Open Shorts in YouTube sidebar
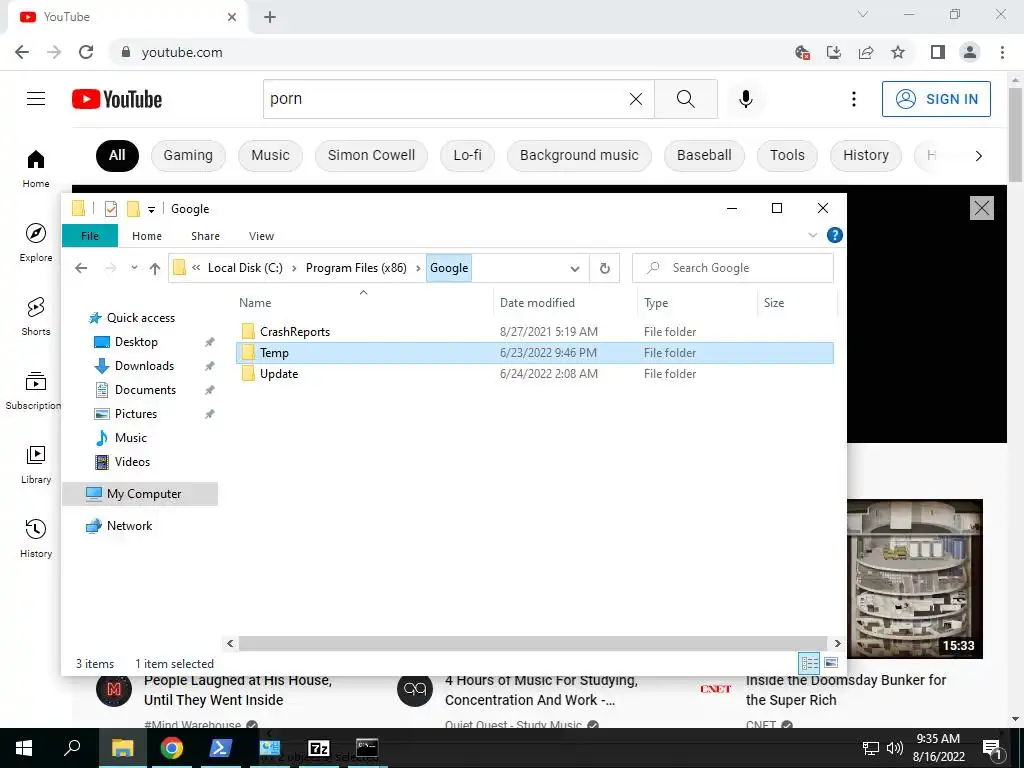Image resolution: width=1024 pixels, height=768 pixels. pyautogui.click(x=36, y=316)
